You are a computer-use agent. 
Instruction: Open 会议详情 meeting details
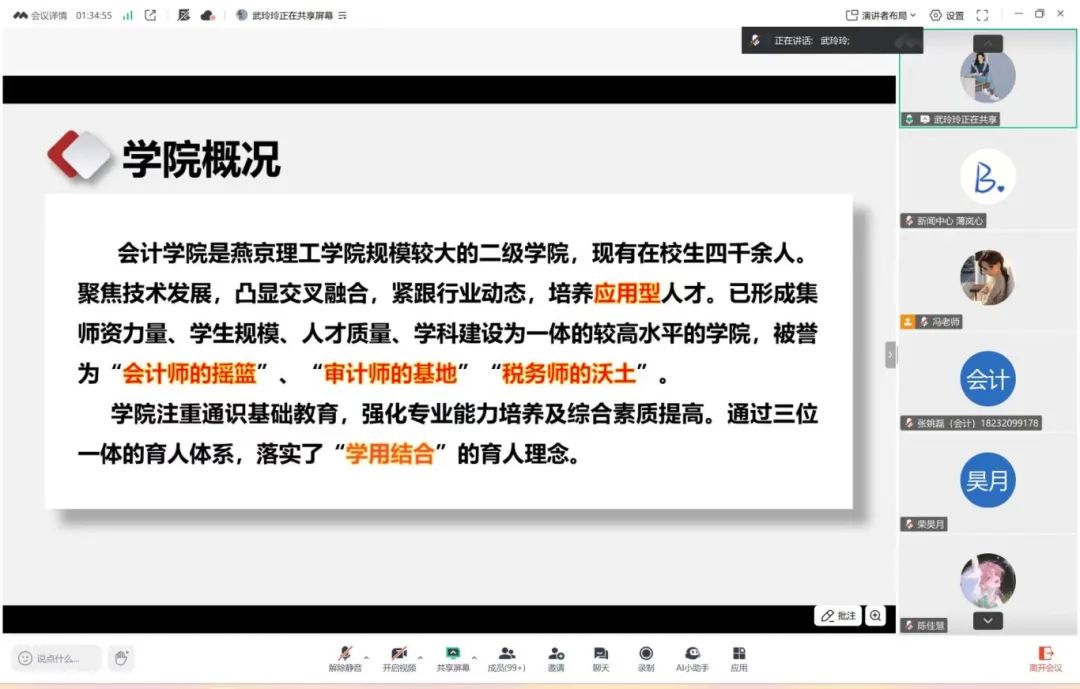40,15
